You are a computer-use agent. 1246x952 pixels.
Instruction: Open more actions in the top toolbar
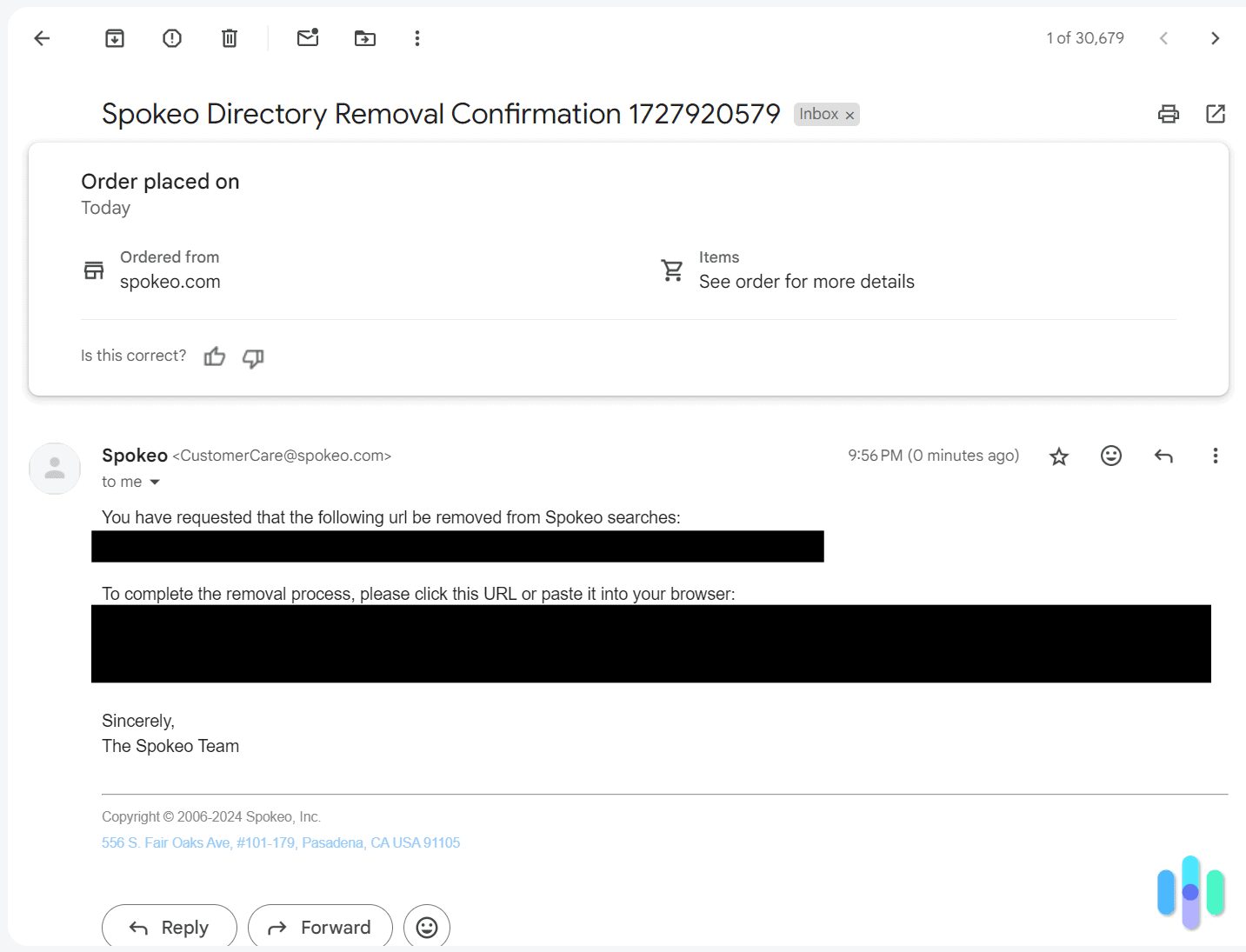[416, 38]
